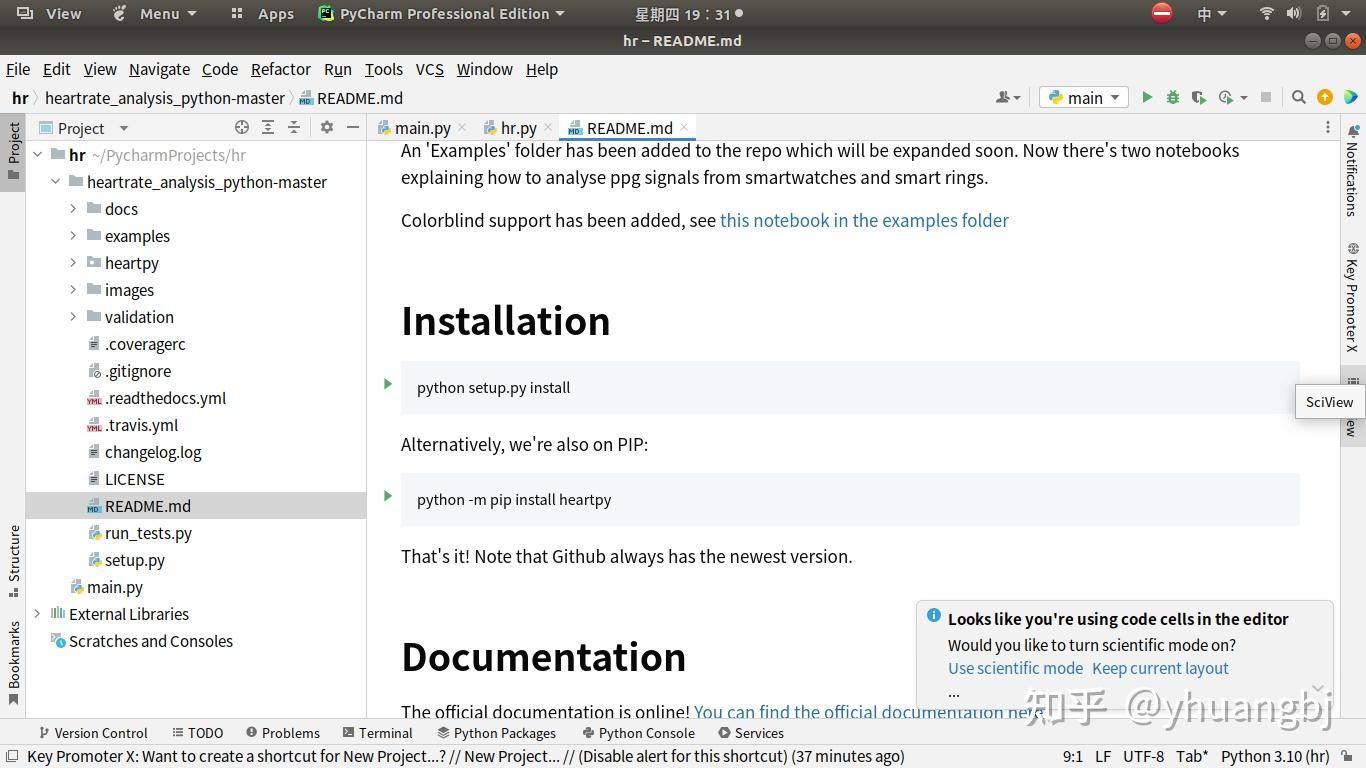Viewport: 1366px width, 768px height.
Task: Run 'python -m pip install heartpy' gutter icon
Action: pos(388,496)
